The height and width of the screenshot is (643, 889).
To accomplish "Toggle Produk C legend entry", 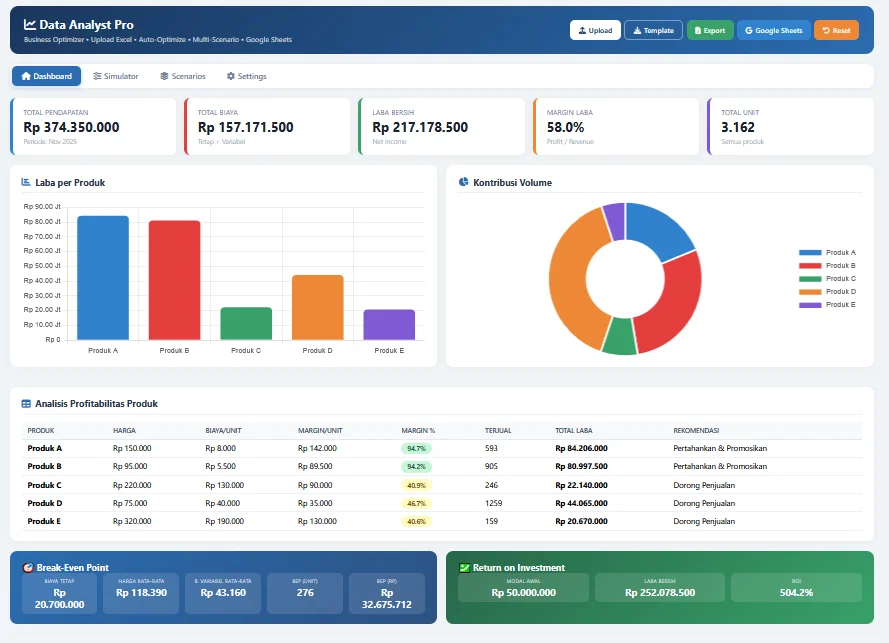I will pos(827,278).
